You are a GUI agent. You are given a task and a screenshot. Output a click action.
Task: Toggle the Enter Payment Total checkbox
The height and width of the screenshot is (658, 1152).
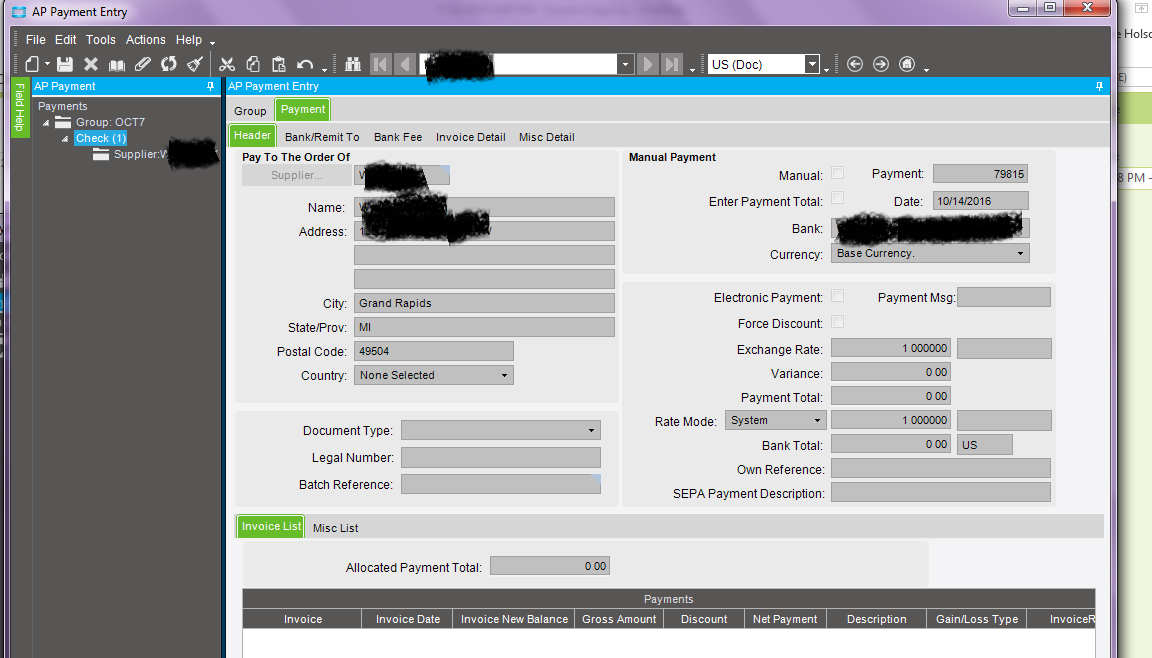(838, 198)
